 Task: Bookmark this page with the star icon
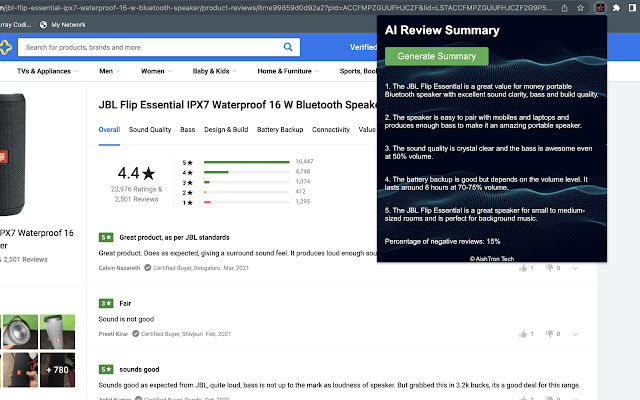[x=580, y=8]
